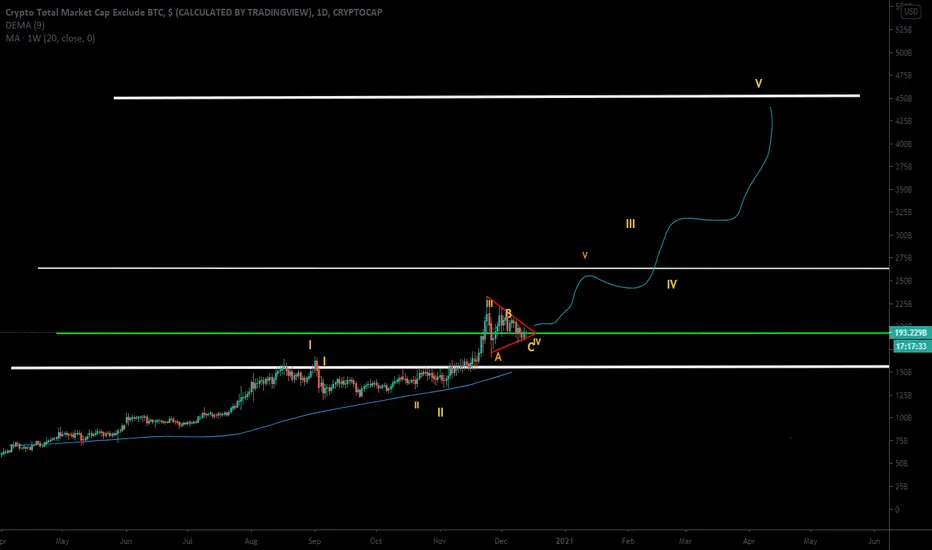Click the 325B price axis label
This screenshot has width=932, height=550.
tap(903, 212)
